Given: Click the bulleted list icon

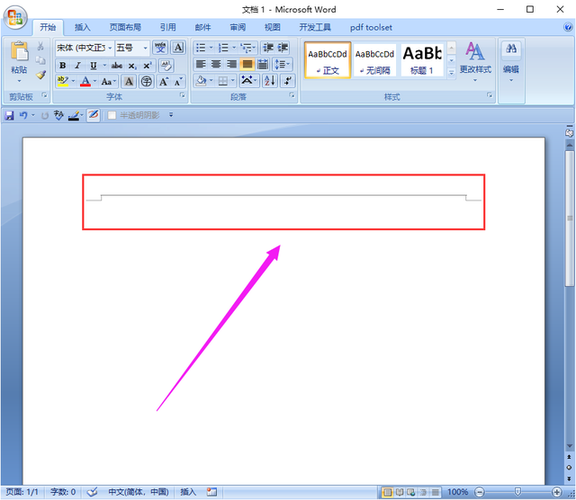Looking at the screenshot, I should 201,48.
